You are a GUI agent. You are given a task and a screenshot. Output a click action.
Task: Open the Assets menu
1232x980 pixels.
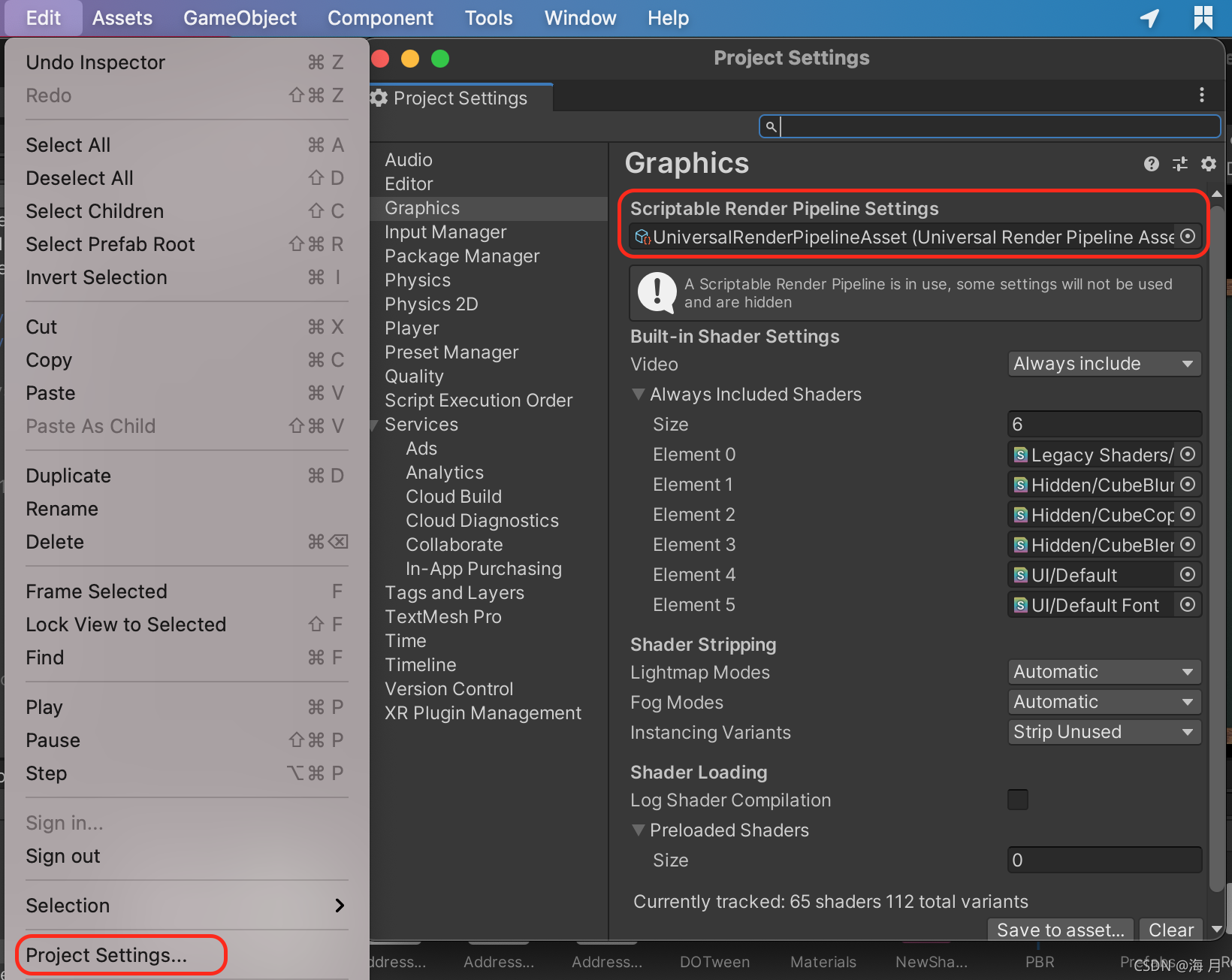tap(122, 17)
